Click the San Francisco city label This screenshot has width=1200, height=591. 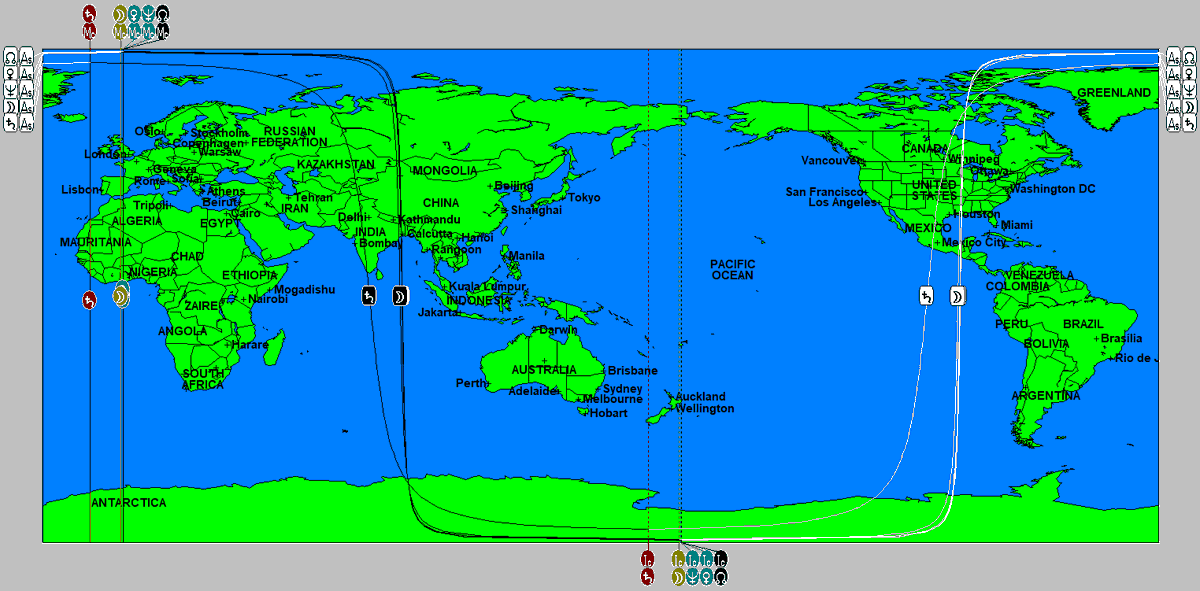(x=823, y=191)
